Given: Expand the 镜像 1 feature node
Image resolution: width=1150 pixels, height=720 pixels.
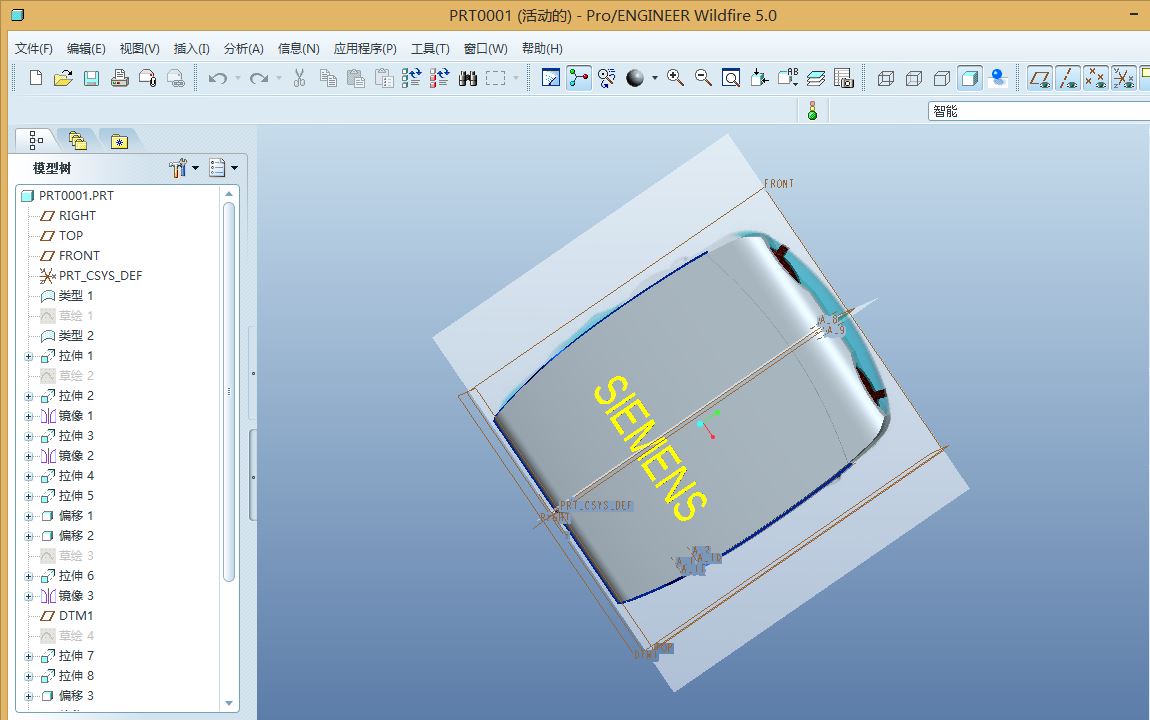Looking at the screenshot, I should pos(29,416).
